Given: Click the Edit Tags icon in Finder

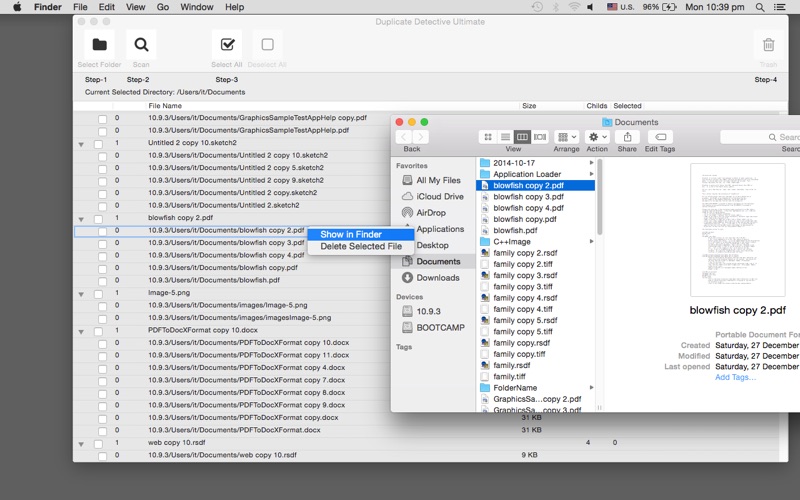Looking at the screenshot, I should [x=660, y=137].
